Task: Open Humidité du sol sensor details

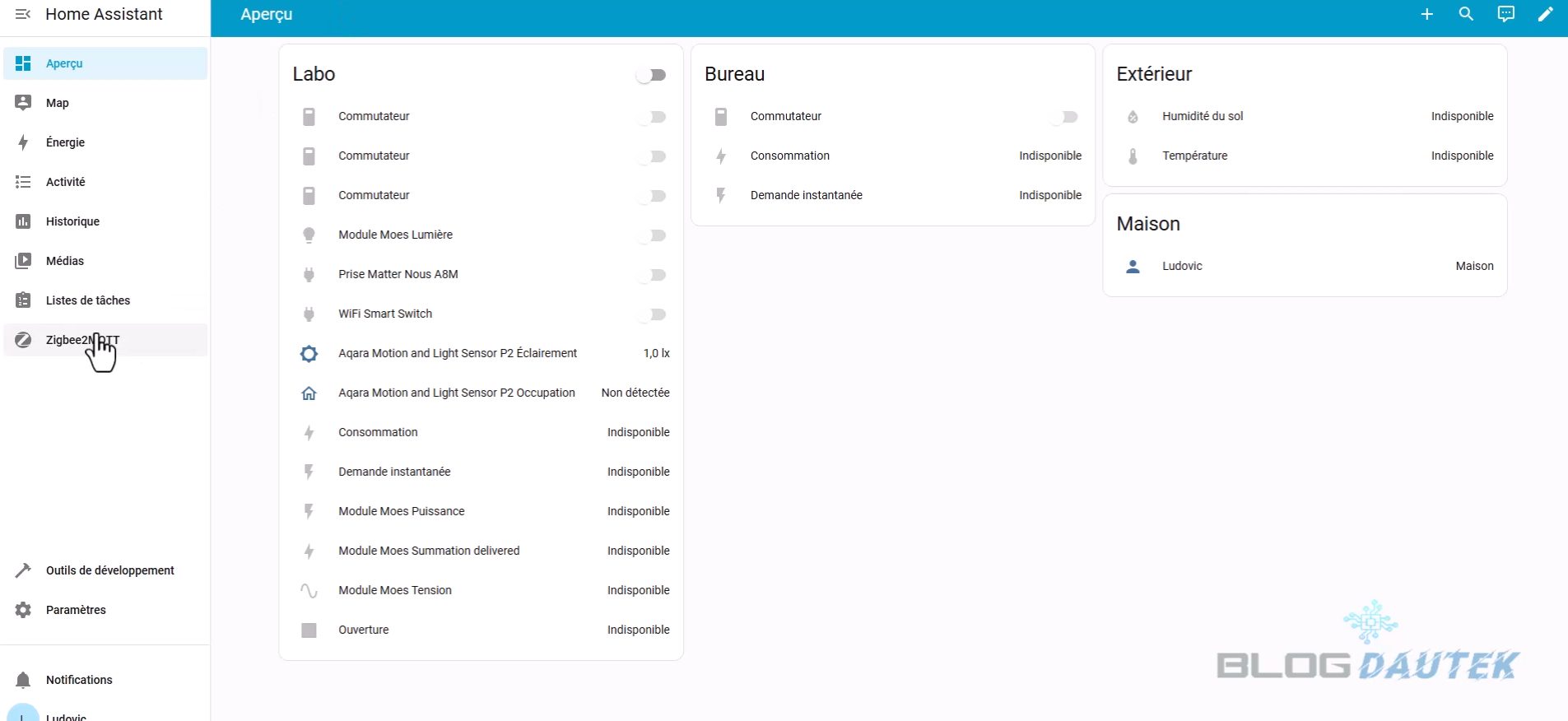Action: [x=1203, y=116]
